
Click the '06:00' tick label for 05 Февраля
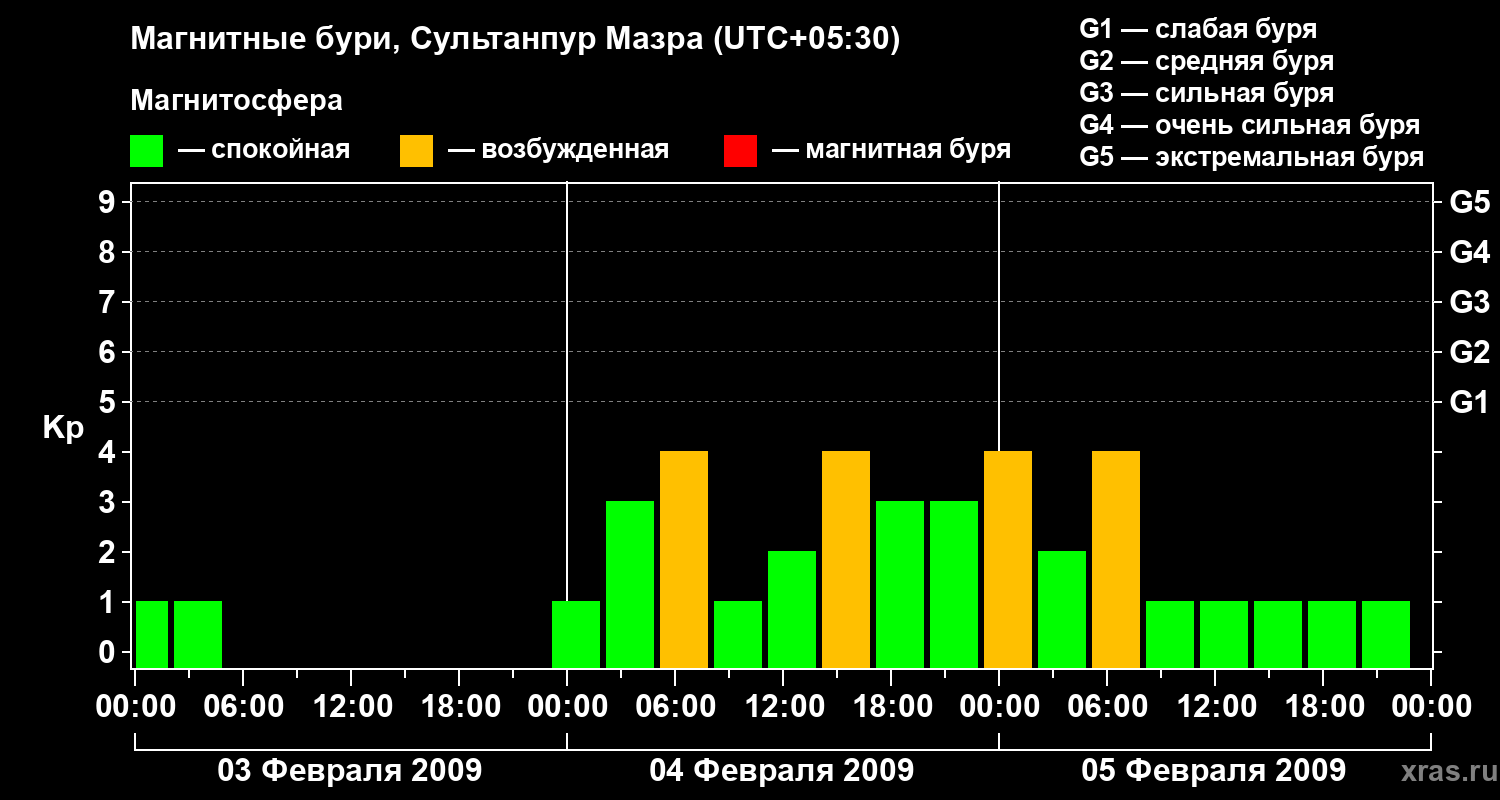coord(1107,707)
